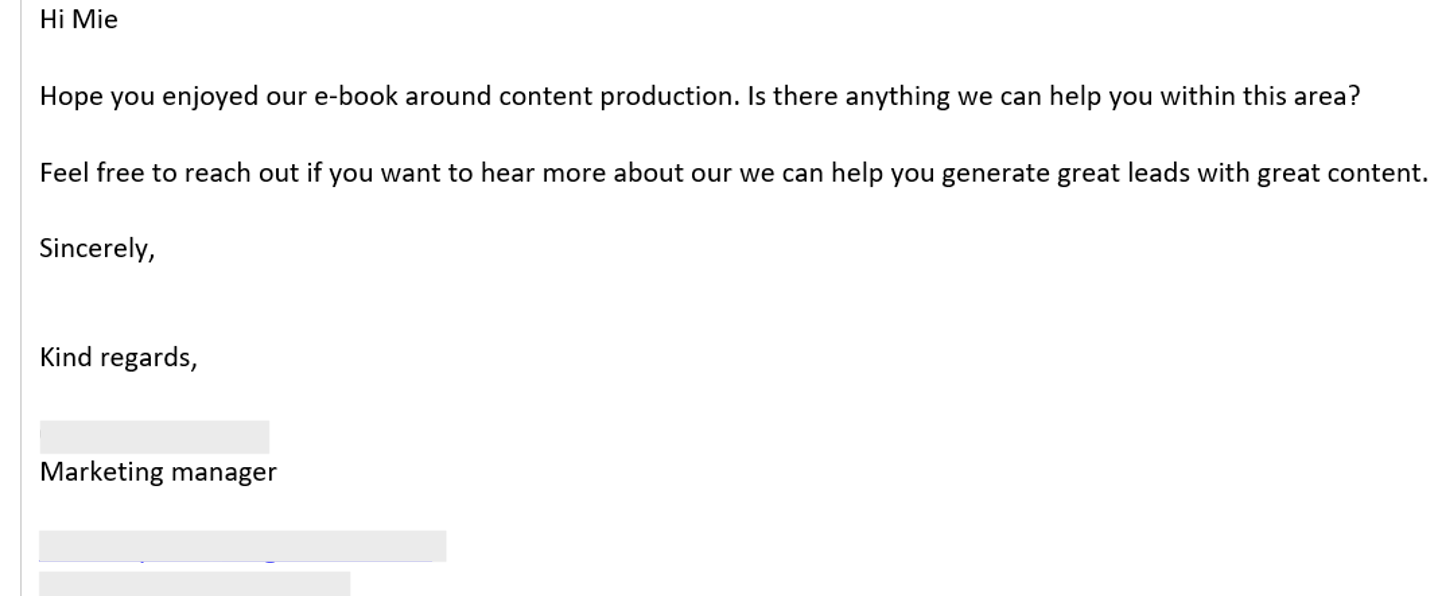Click the redacted sender name above "Marketing manager"
Screen dimensions: 1445x596
tap(154, 437)
